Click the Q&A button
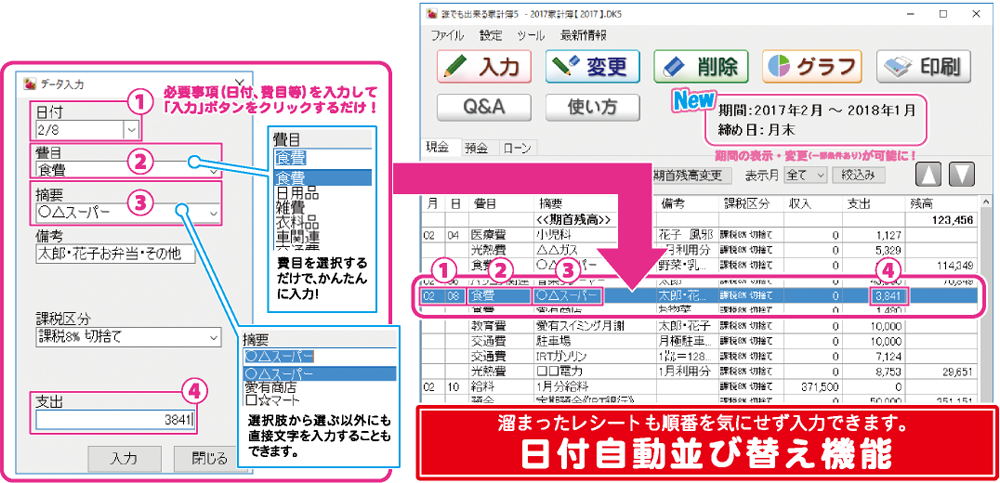 point(483,106)
